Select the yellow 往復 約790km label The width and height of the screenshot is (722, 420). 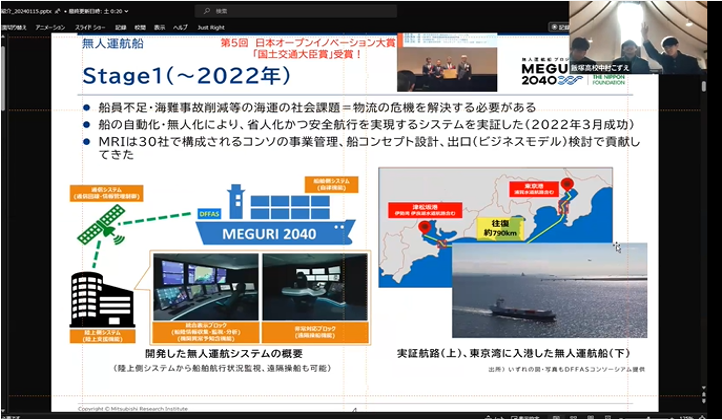click(500, 228)
